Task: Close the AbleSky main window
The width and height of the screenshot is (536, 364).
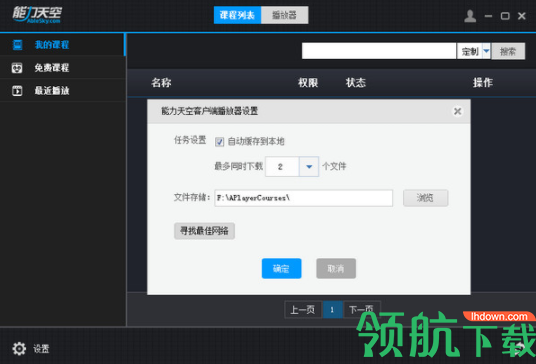Action: pos(522,16)
